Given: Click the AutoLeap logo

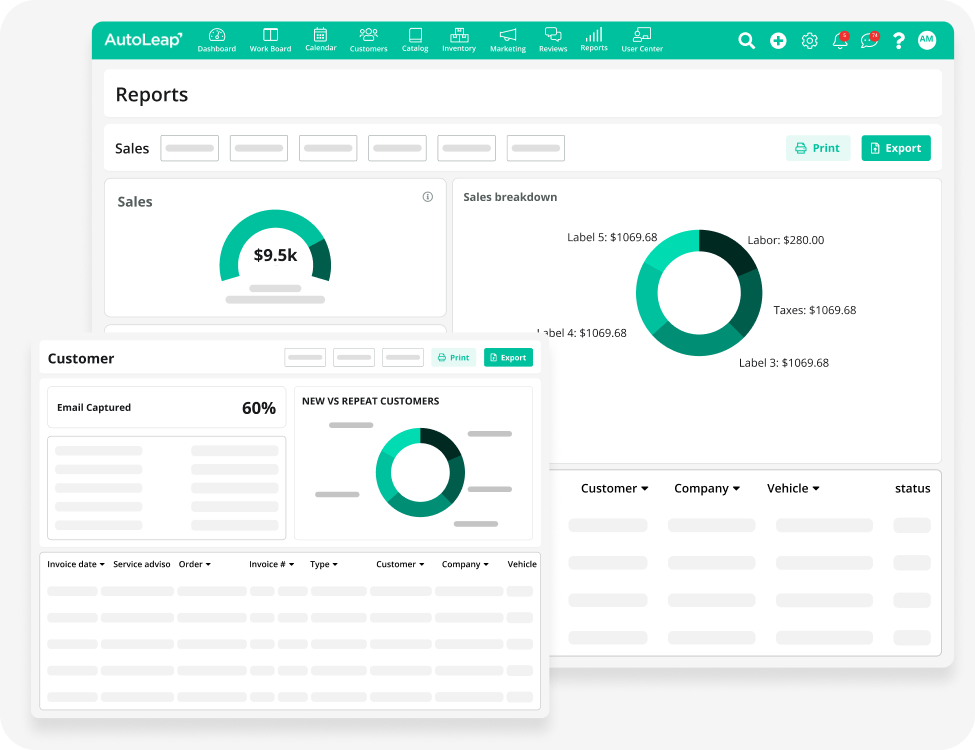Looking at the screenshot, I should pyautogui.click(x=144, y=40).
